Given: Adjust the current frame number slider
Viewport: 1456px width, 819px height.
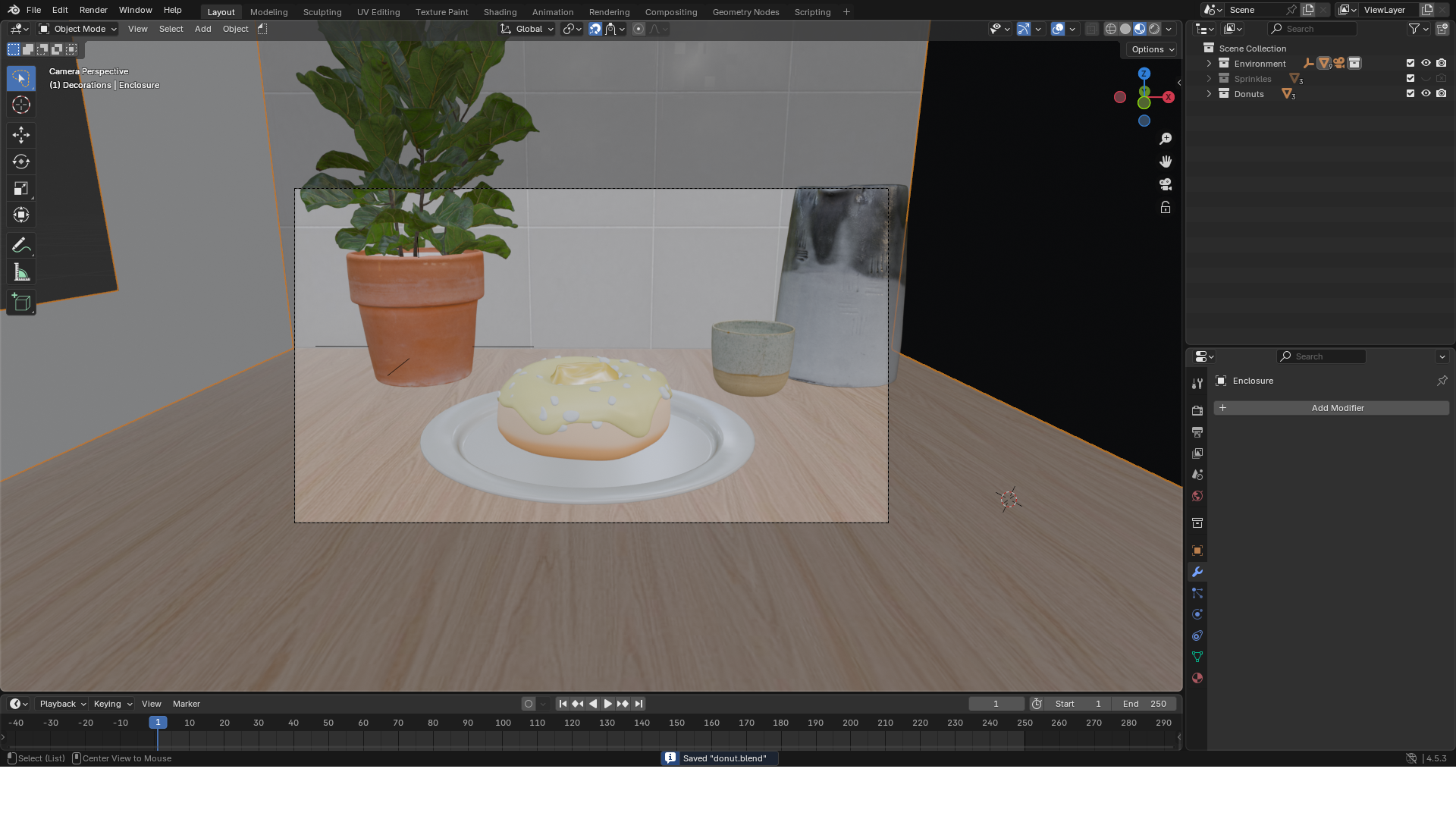Looking at the screenshot, I should pyautogui.click(x=996, y=704).
